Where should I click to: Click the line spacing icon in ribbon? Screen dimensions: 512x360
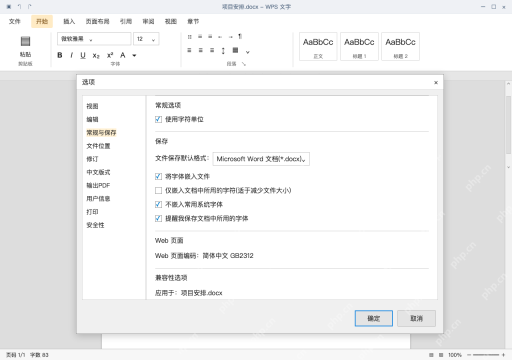223,51
